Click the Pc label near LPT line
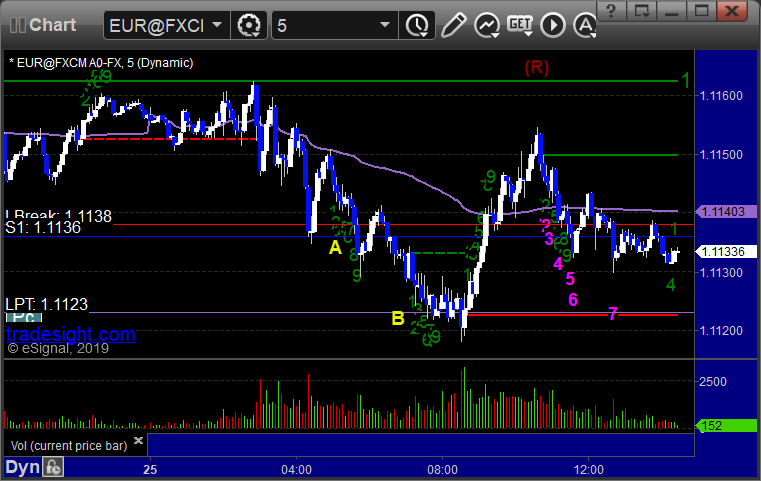Screen dimensions: 761x481 [24, 317]
